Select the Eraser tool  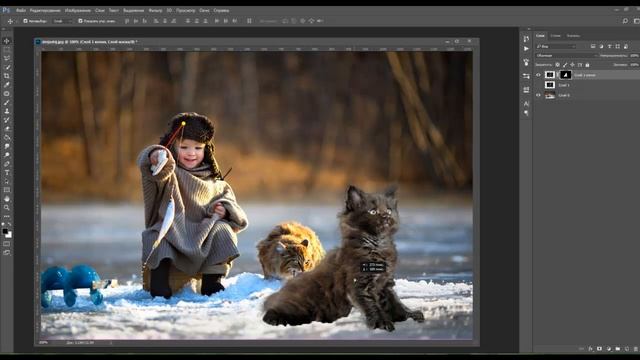click(7, 129)
